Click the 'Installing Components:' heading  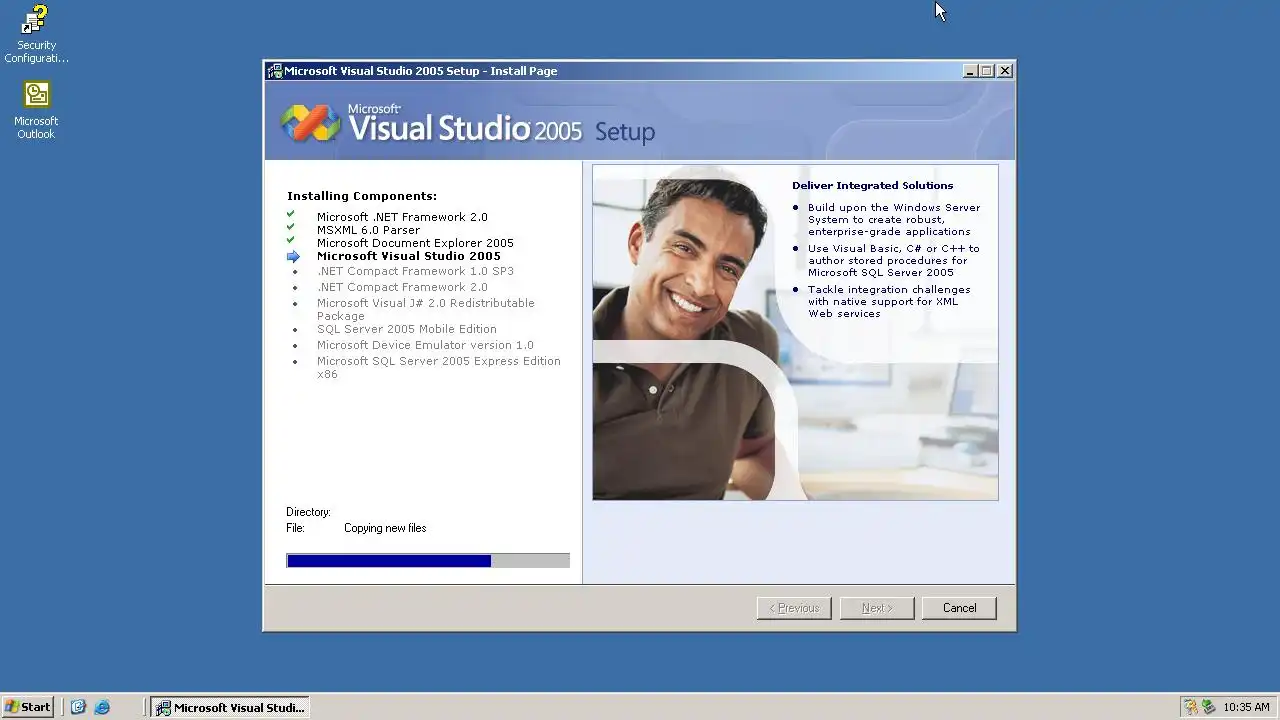coord(362,196)
